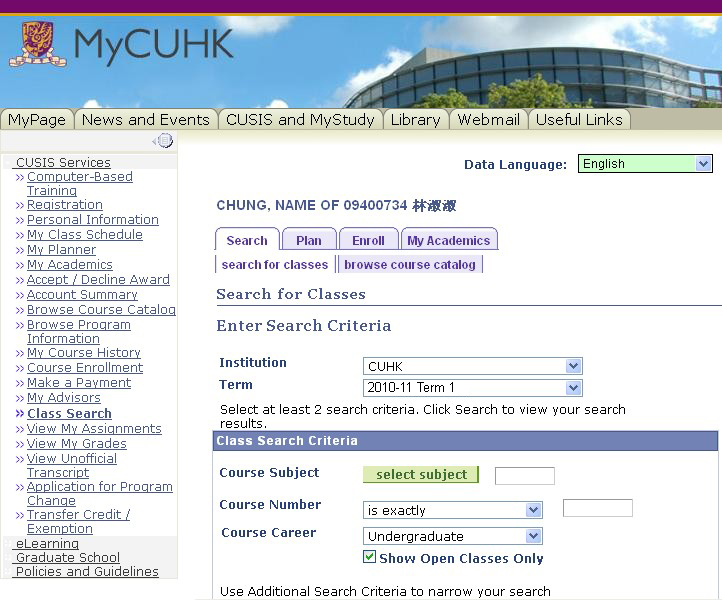Open the Registration link

click(x=64, y=204)
